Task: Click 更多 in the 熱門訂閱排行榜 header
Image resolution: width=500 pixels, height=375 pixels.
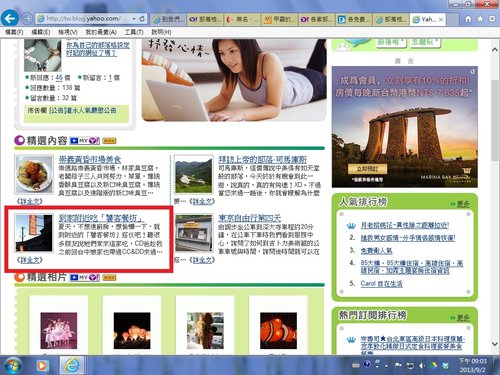Action: 463,318
